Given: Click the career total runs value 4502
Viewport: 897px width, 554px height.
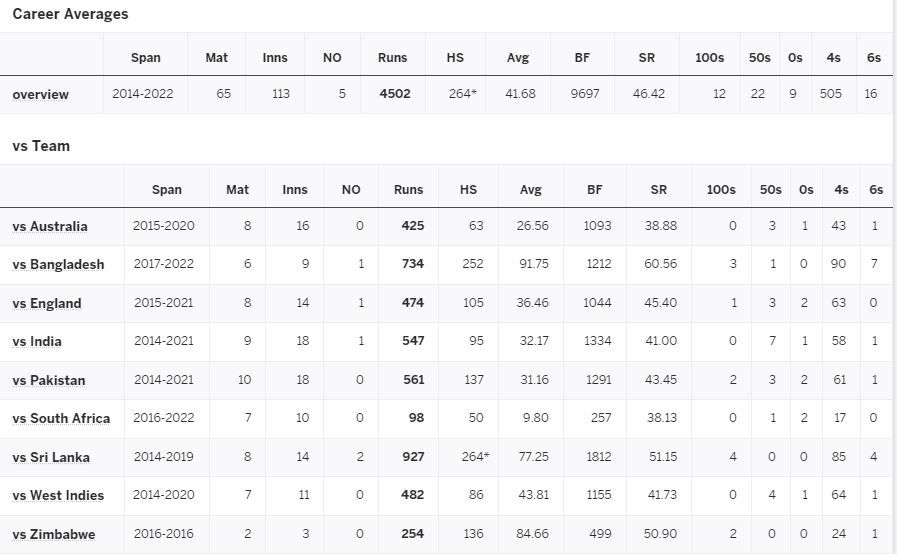Looking at the screenshot, I should click(395, 94).
